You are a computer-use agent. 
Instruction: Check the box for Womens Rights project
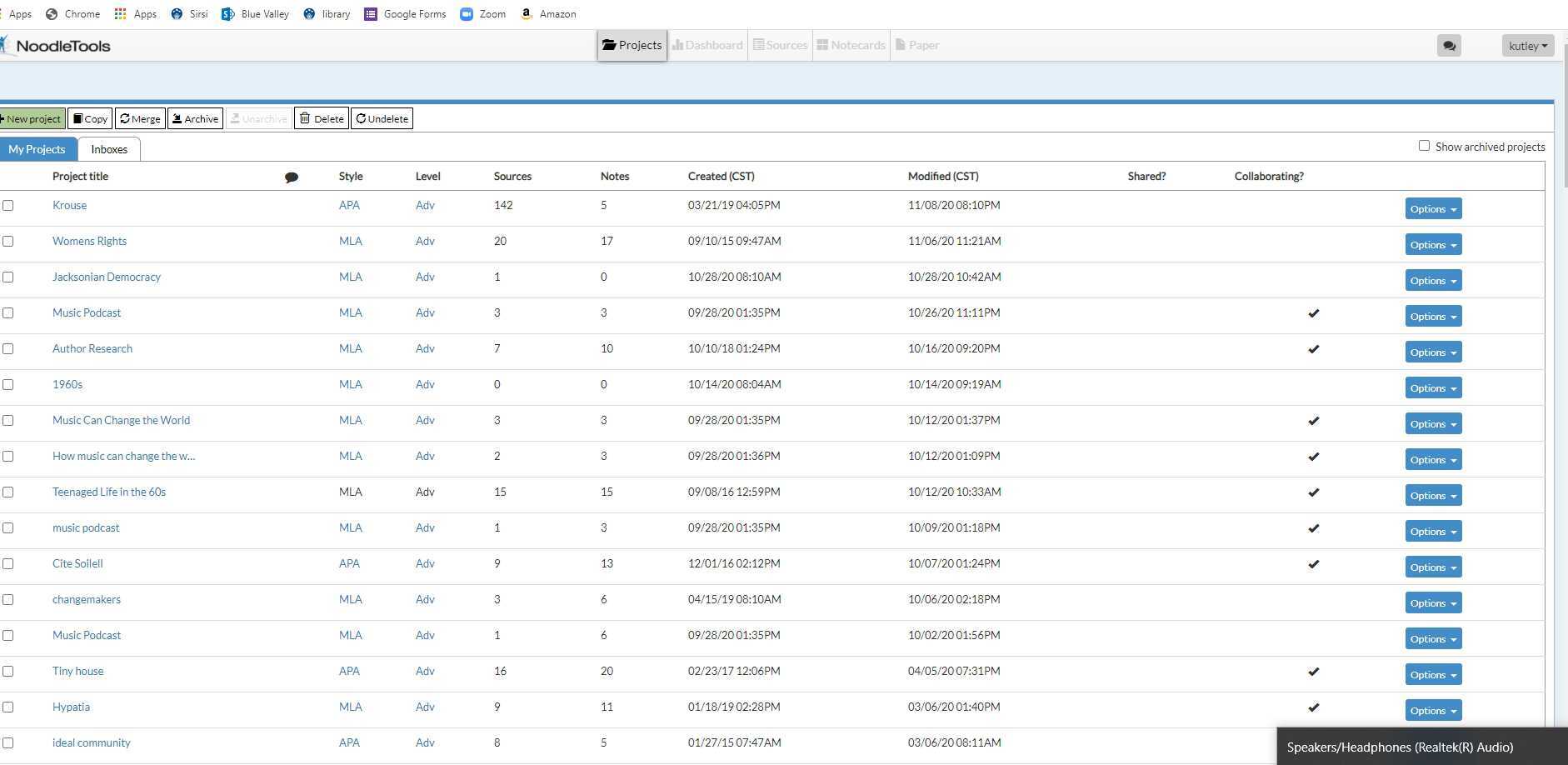click(x=8, y=241)
